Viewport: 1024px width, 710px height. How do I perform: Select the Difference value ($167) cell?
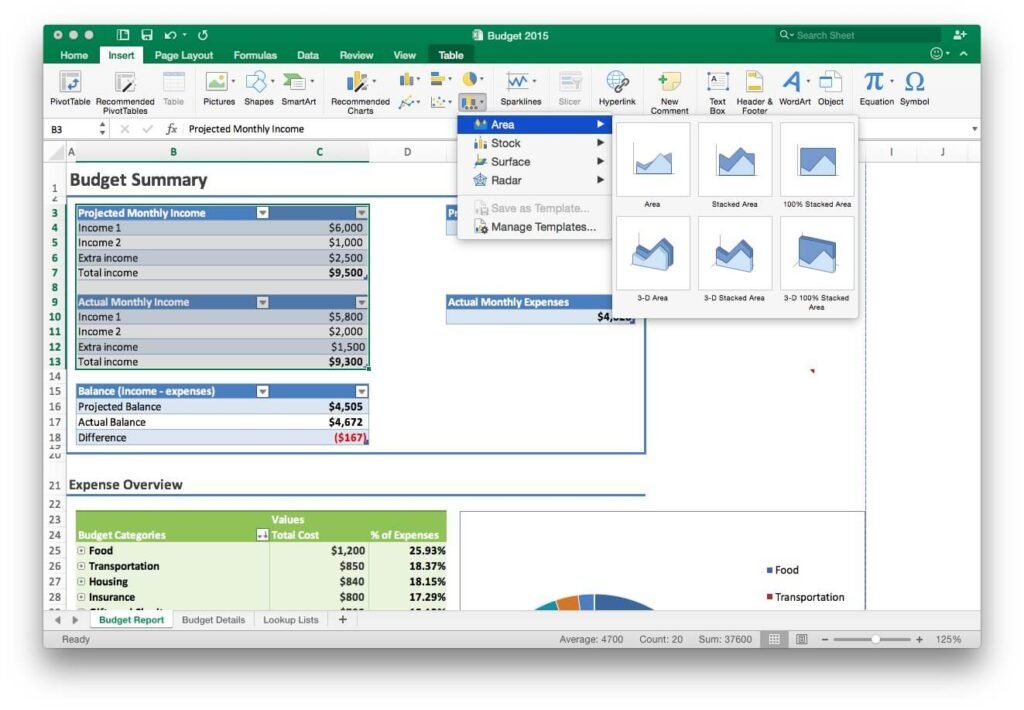coord(319,438)
